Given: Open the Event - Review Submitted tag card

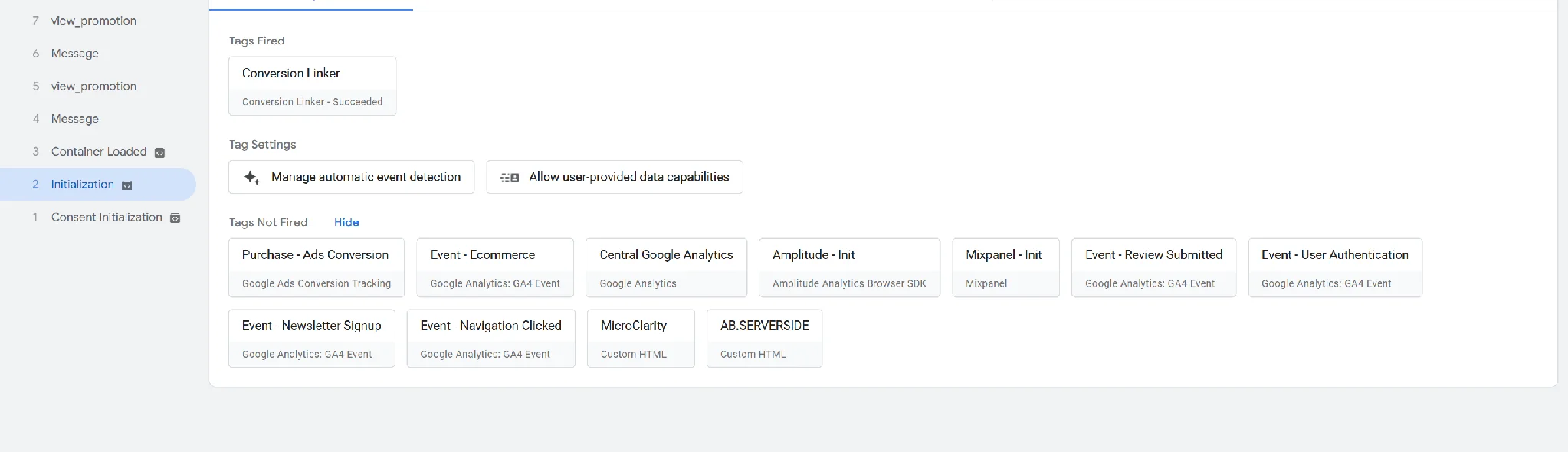Looking at the screenshot, I should coord(1153,267).
